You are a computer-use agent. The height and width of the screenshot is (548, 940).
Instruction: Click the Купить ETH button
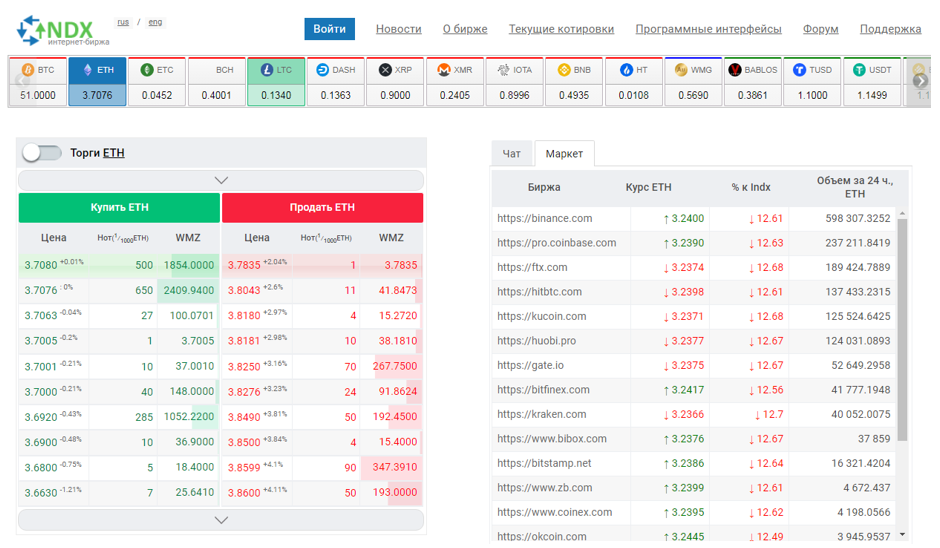point(119,207)
